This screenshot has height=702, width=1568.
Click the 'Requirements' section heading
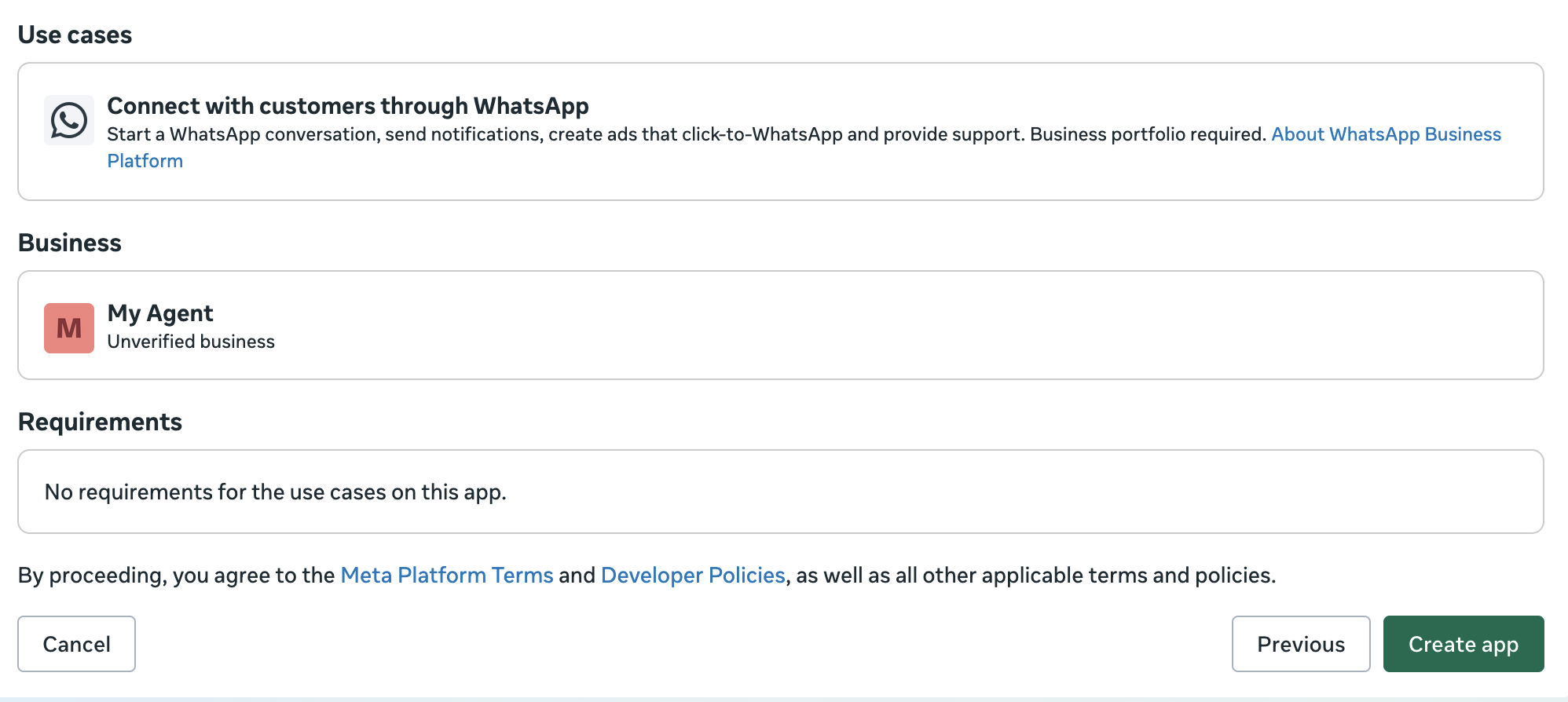pos(100,422)
